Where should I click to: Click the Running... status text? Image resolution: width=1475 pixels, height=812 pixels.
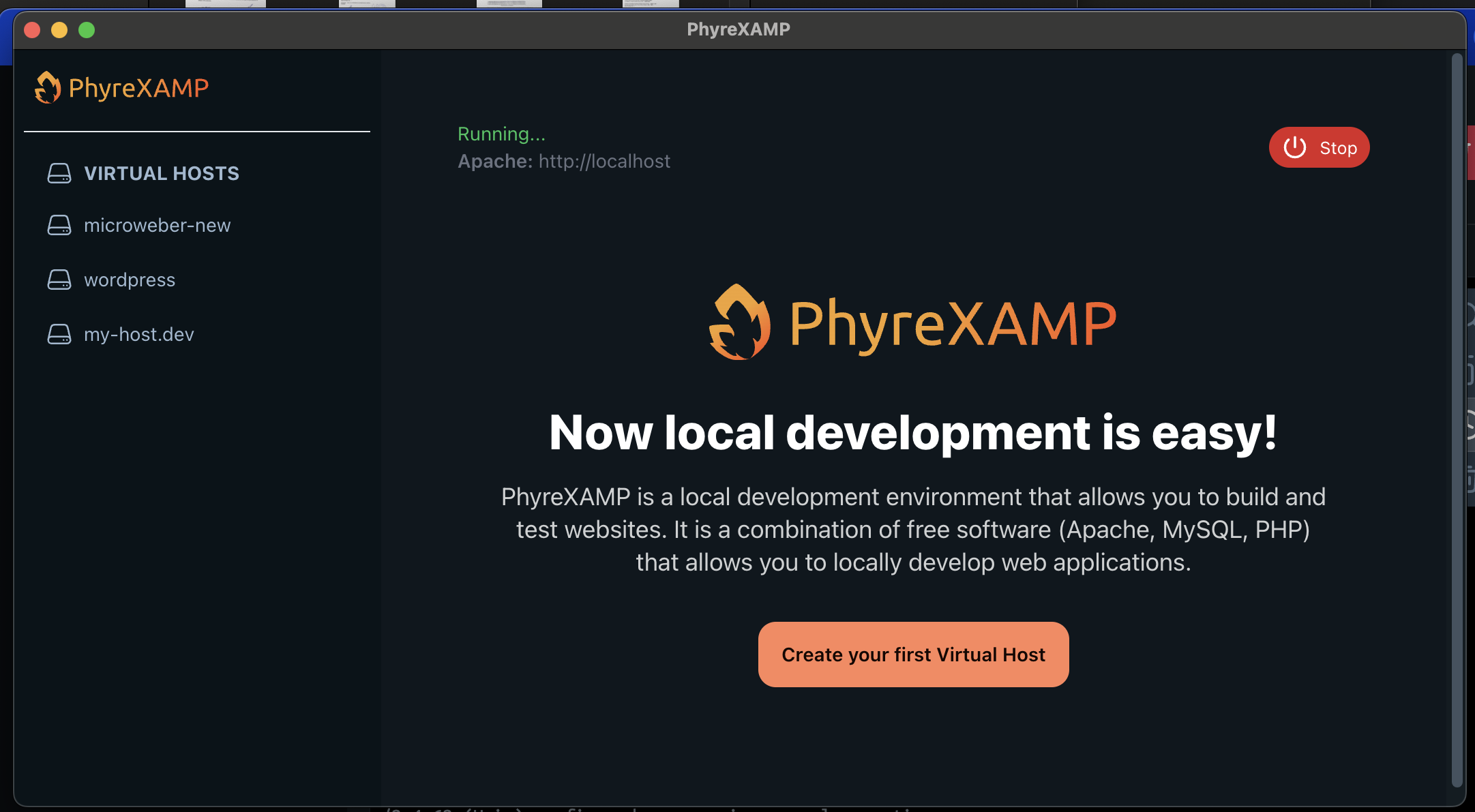pos(501,134)
